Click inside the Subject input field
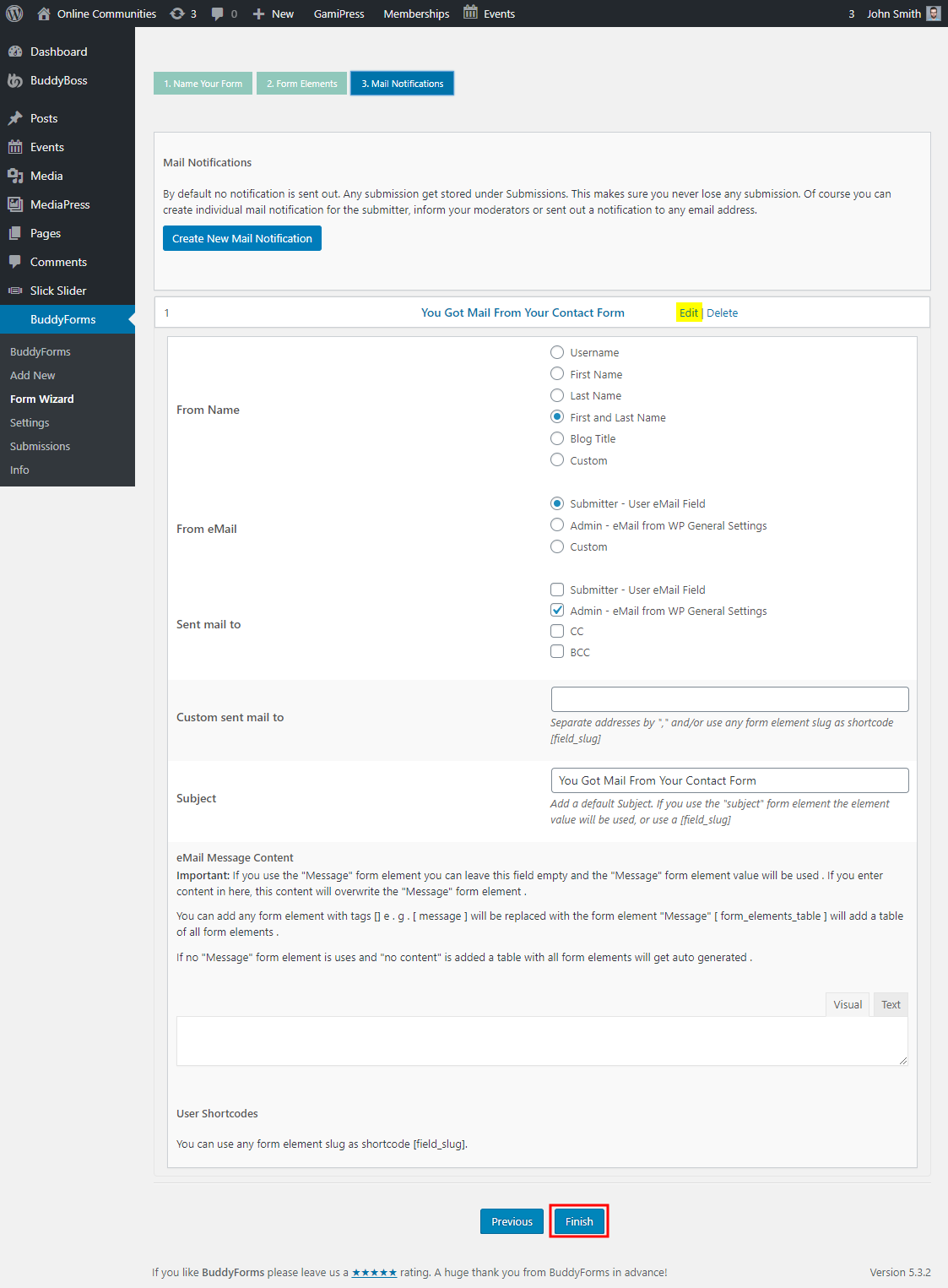The height and width of the screenshot is (1288, 948). [729, 780]
